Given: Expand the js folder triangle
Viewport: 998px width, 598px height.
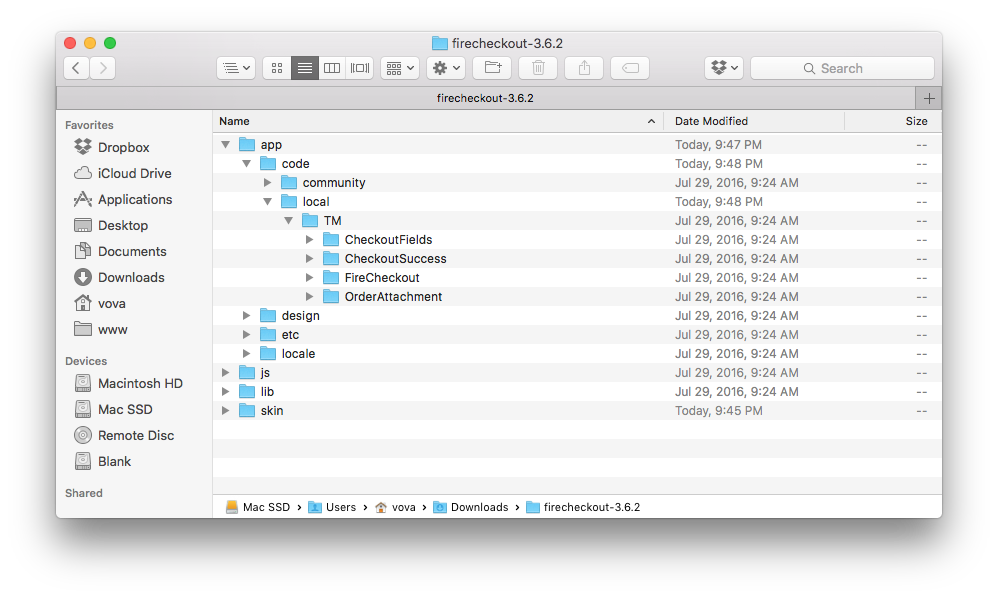Looking at the screenshot, I should click(225, 373).
